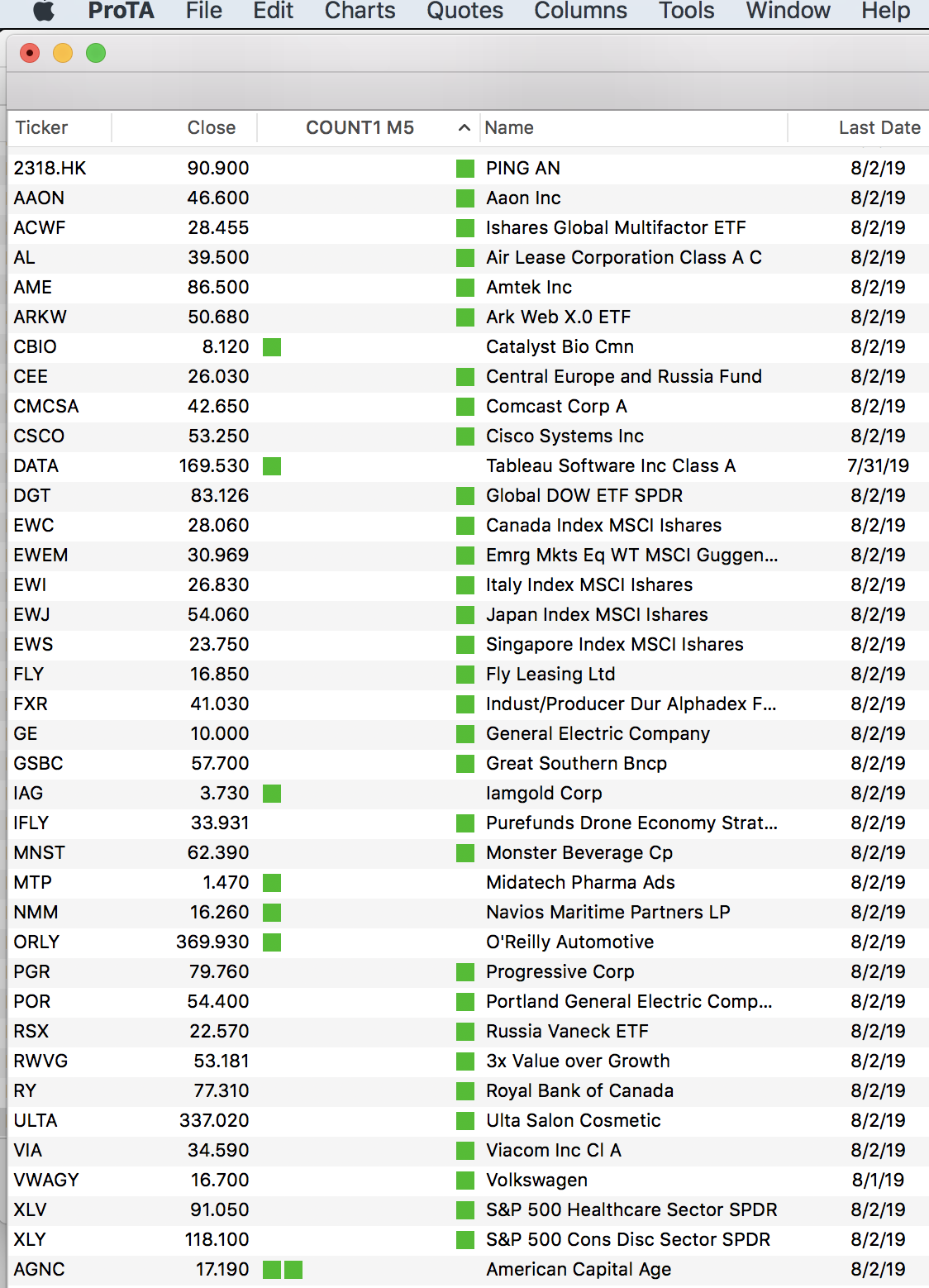929x1288 pixels.
Task: Click the green square beside PING AN
Action: click(465, 169)
